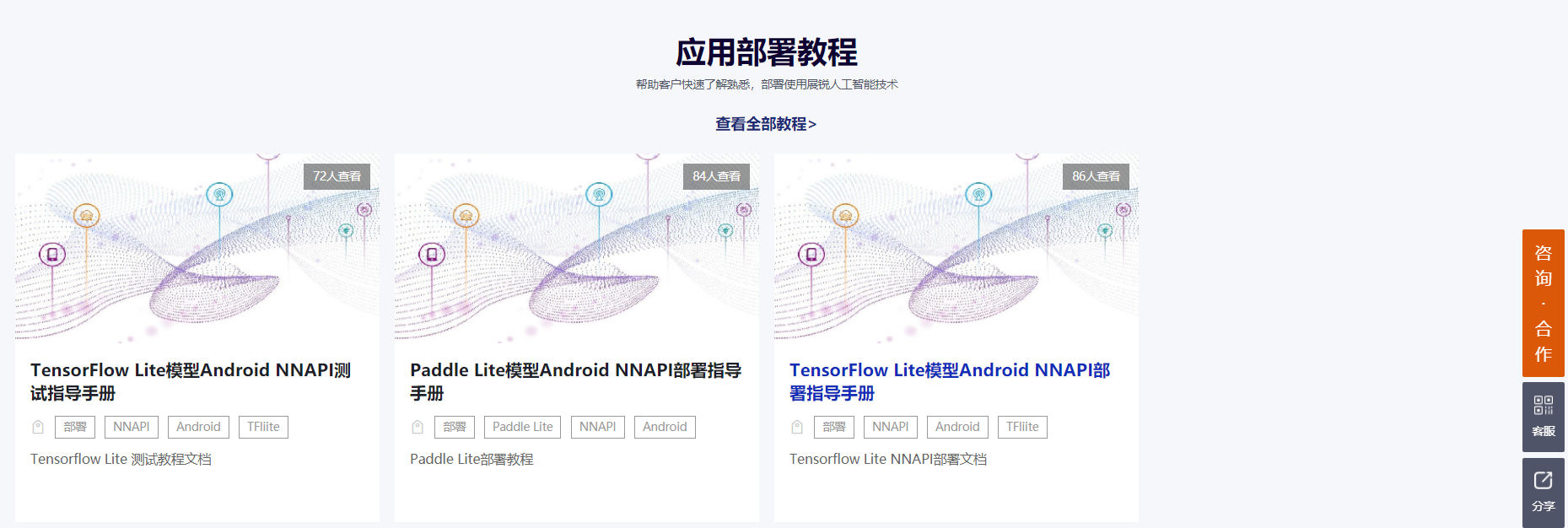Click the description Tensorflow Lite NNAPI部署文档
Screen dimensions: 1568x528
point(888,459)
